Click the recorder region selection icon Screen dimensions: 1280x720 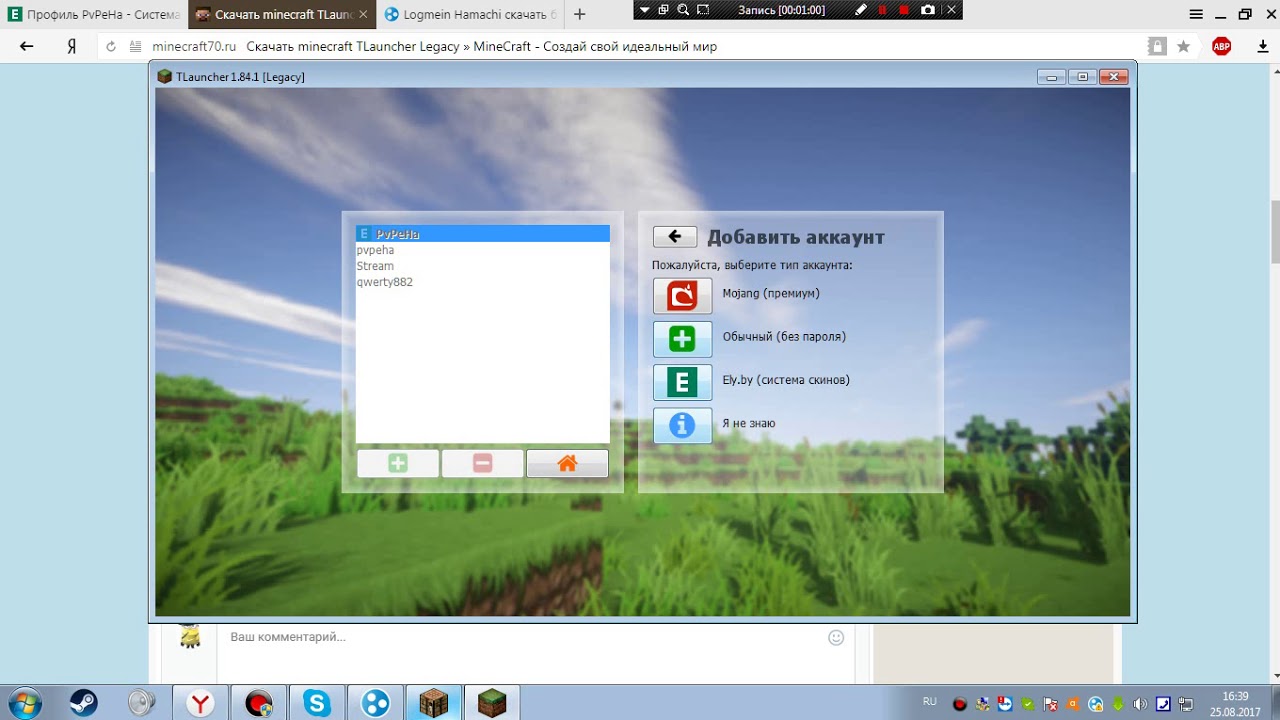coord(703,9)
